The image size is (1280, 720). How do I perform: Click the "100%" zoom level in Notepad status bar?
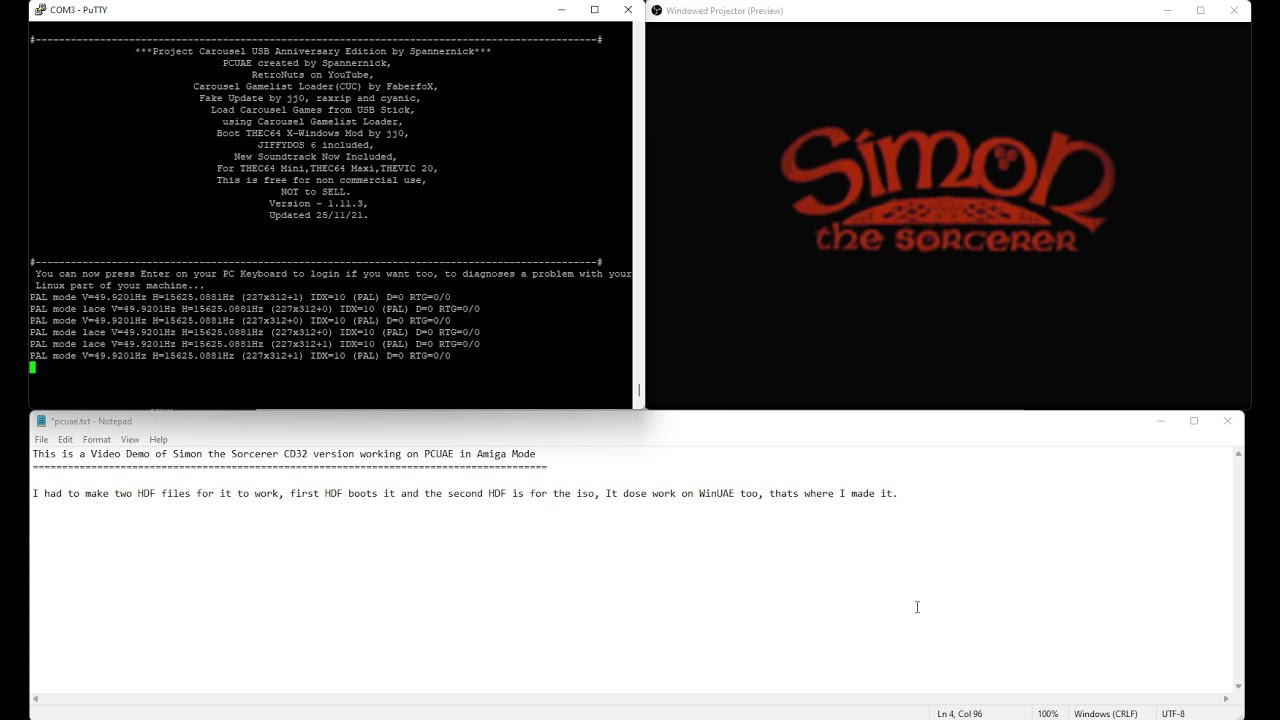click(x=1047, y=714)
